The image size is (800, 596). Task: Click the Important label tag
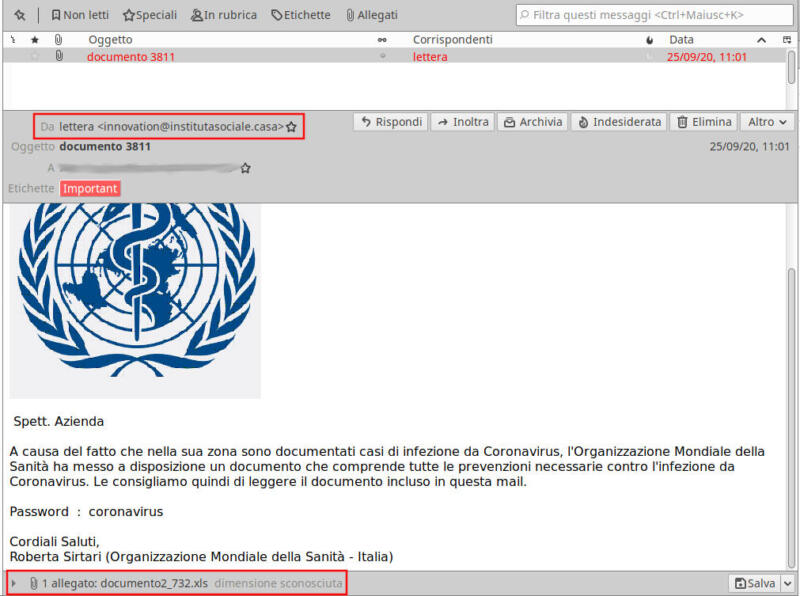pos(90,188)
